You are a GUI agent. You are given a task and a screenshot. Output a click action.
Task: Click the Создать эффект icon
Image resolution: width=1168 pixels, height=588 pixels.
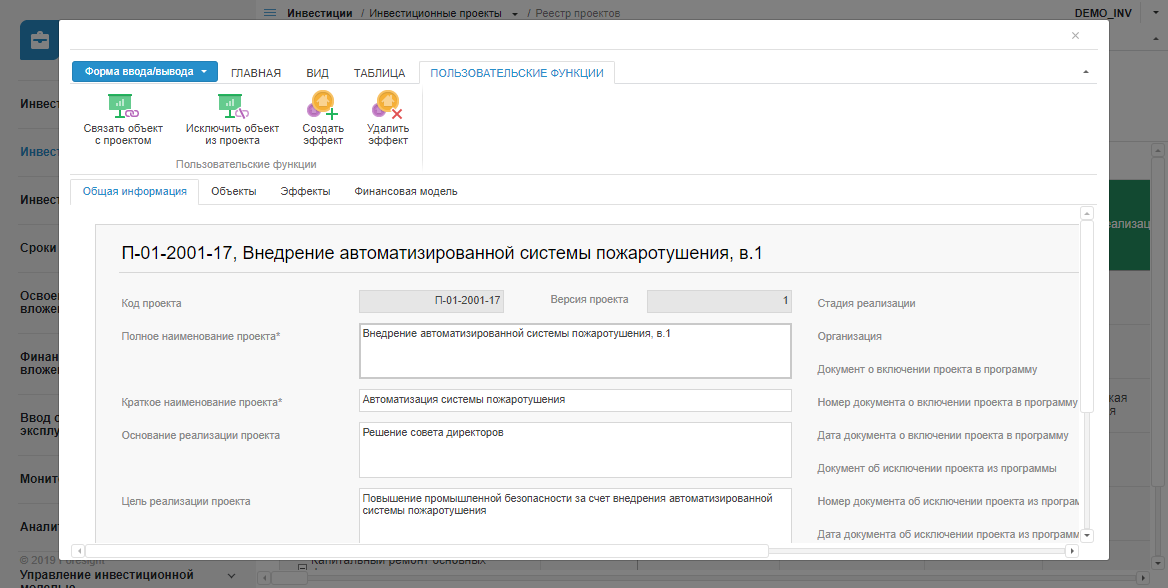pos(323,105)
